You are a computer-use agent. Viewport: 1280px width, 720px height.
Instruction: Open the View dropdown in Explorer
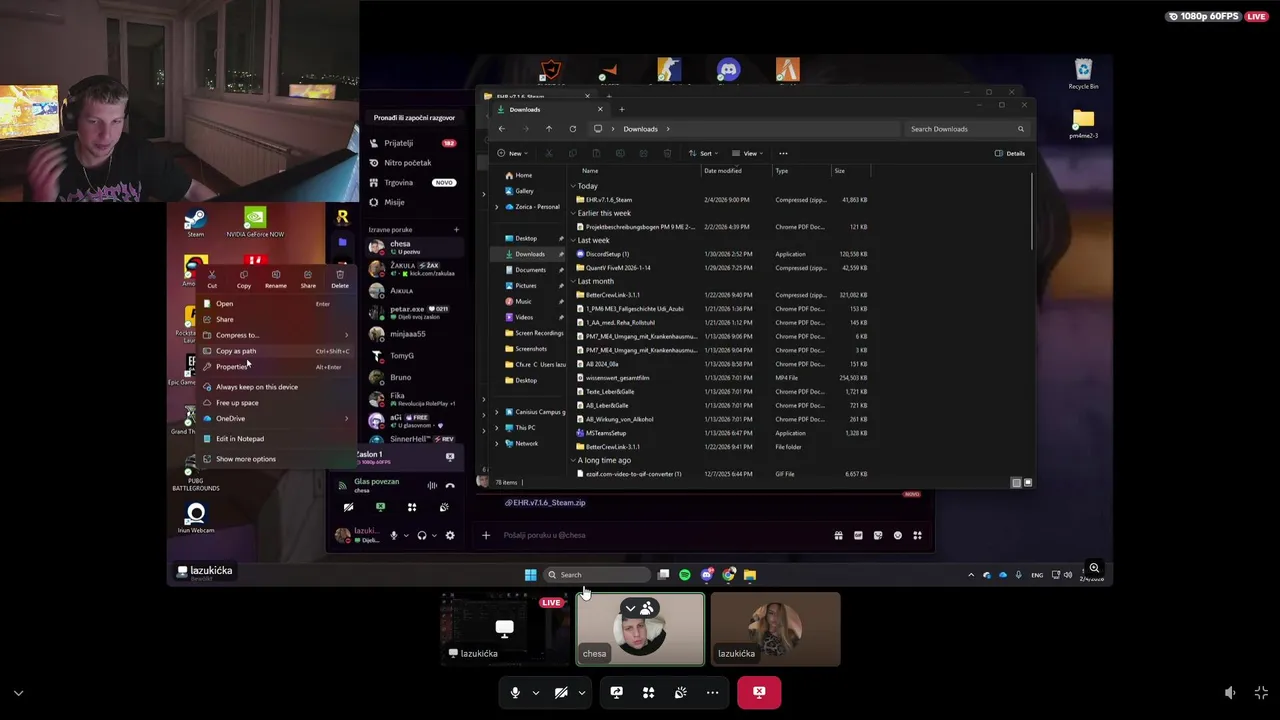[x=746, y=153]
